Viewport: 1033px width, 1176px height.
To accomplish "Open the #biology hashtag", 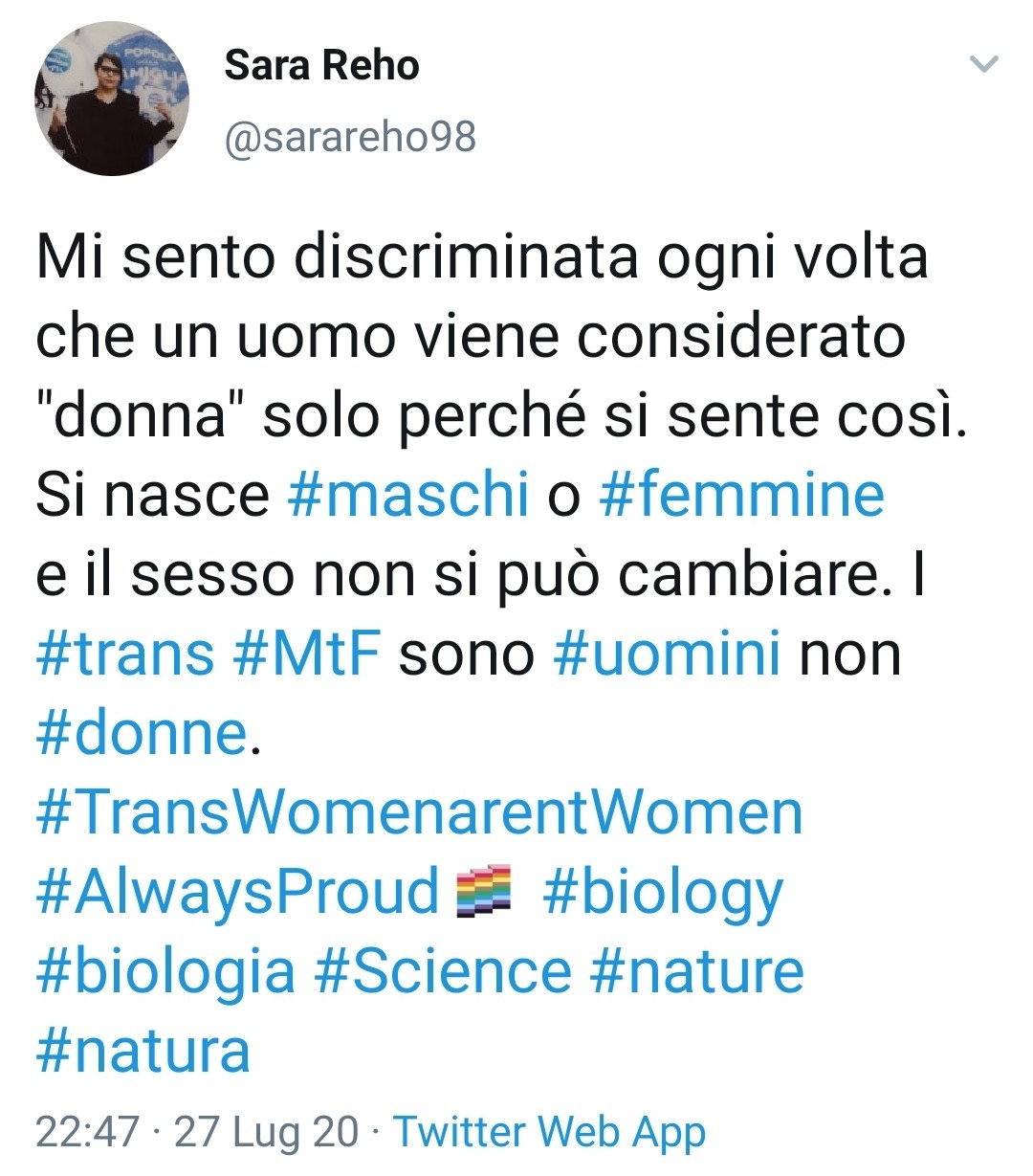I will pyautogui.click(x=663, y=892).
